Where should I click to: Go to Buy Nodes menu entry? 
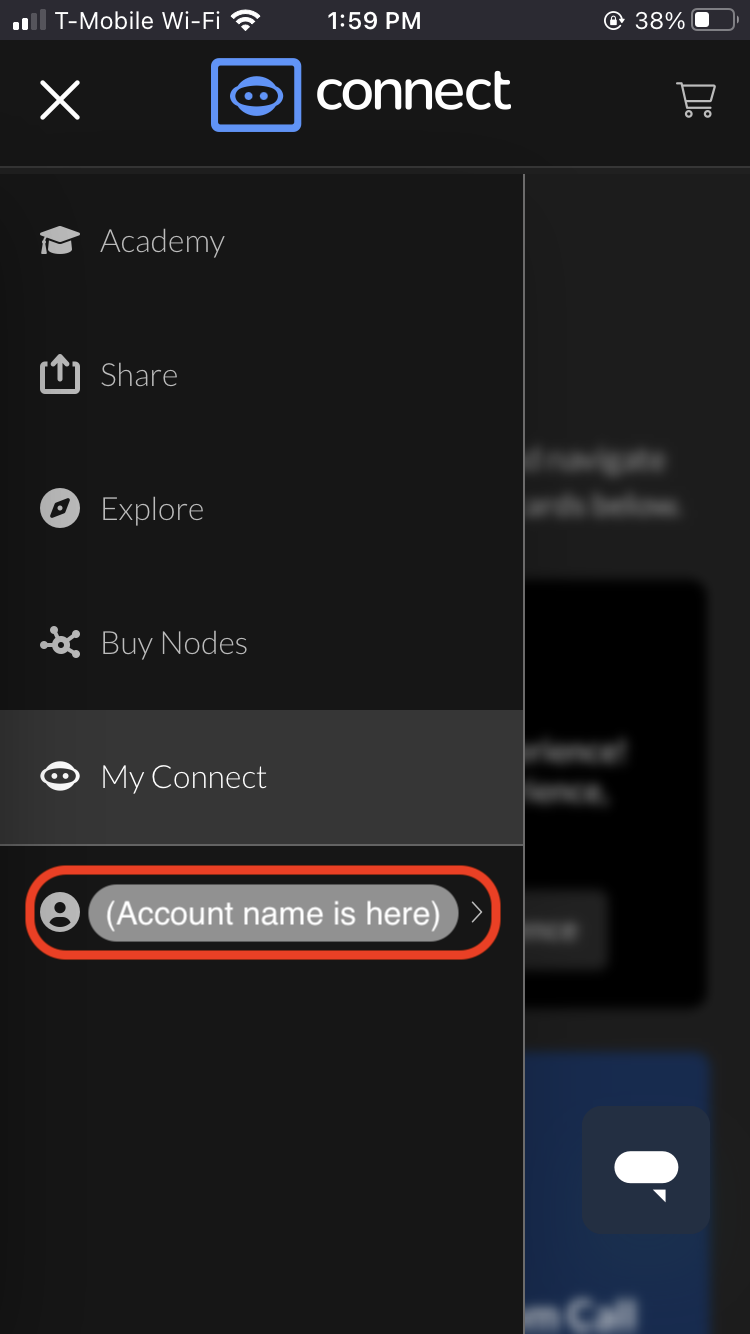261,643
